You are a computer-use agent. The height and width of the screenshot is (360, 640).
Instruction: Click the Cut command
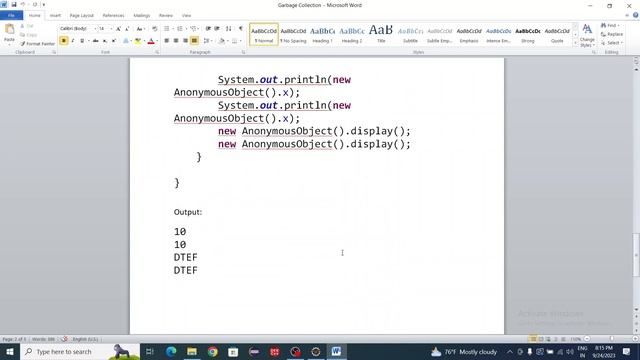(x=27, y=26)
